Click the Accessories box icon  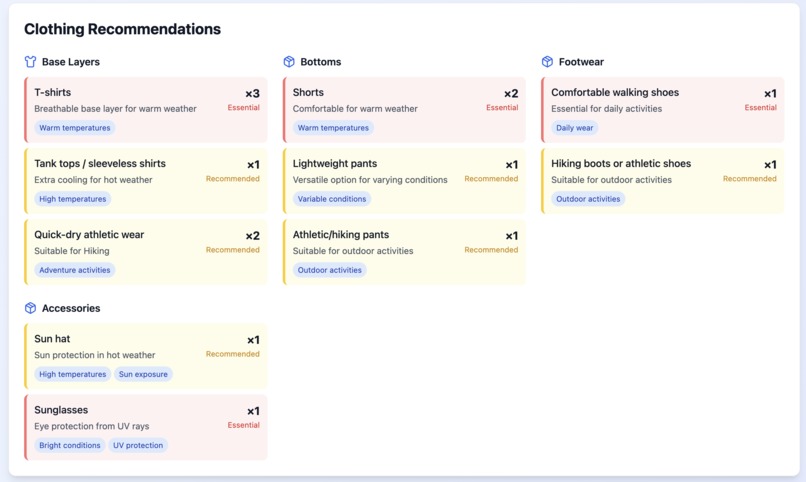(30, 308)
